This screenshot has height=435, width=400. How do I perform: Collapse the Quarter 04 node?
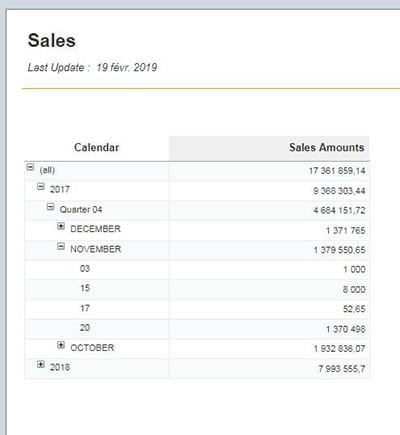(x=50, y=207)
